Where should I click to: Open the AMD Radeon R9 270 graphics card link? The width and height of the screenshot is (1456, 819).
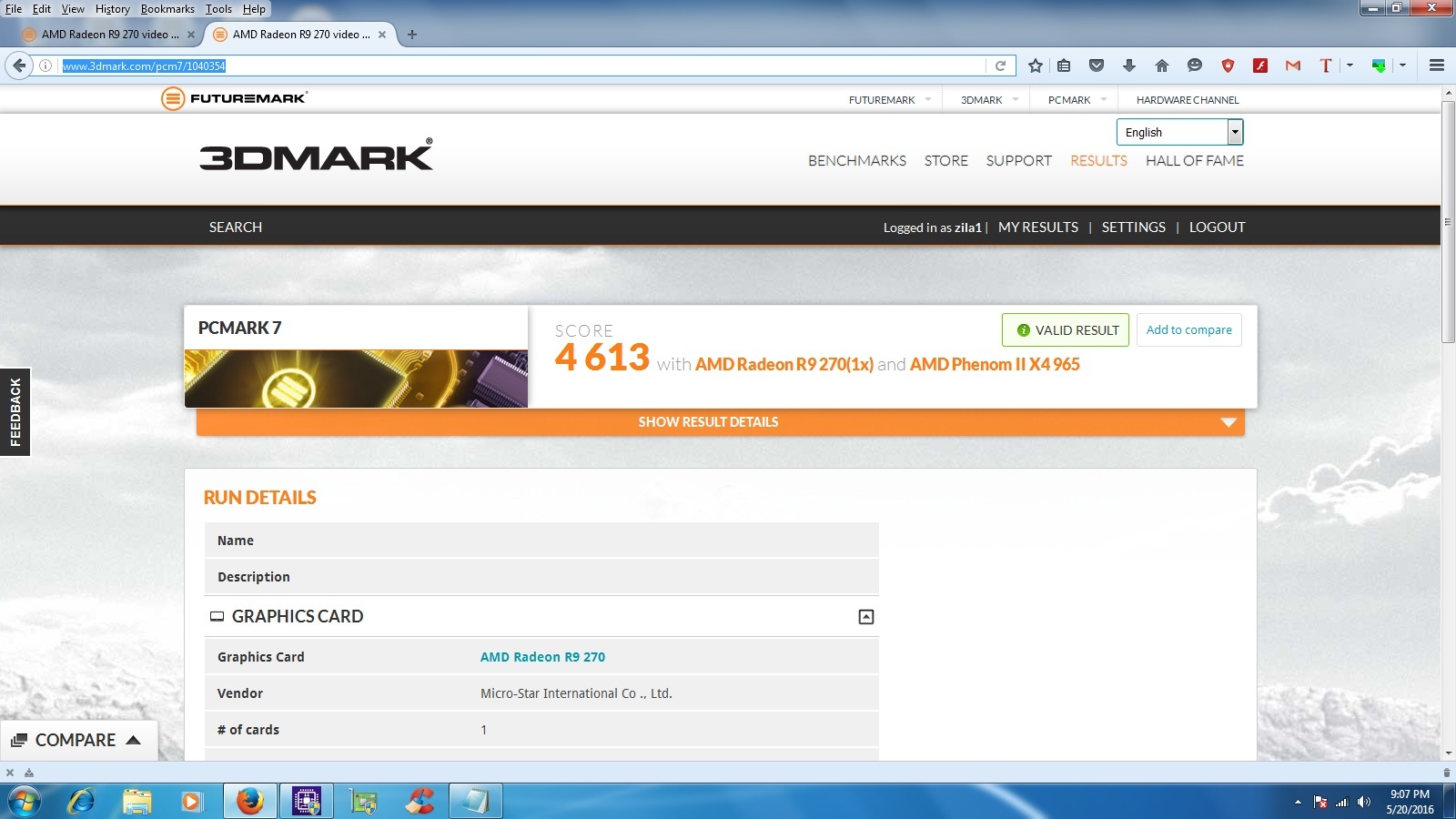542,657
